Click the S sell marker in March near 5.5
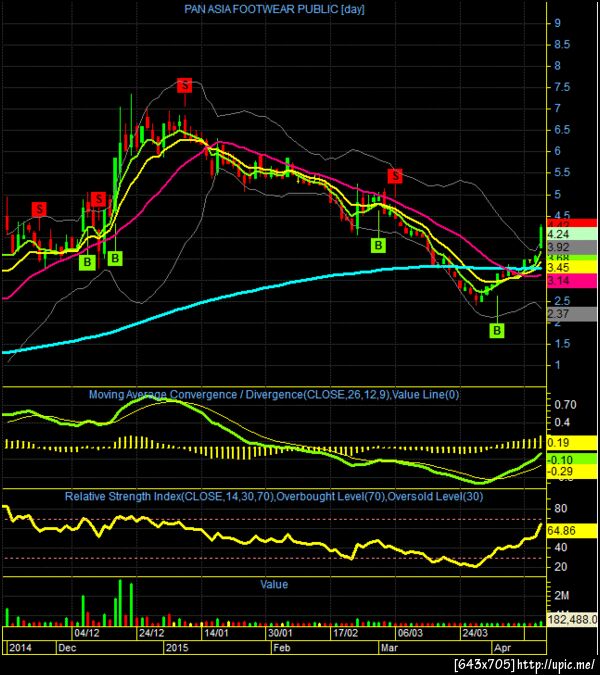Viewport: 600px width, 675px height. [x=395, y=176]
